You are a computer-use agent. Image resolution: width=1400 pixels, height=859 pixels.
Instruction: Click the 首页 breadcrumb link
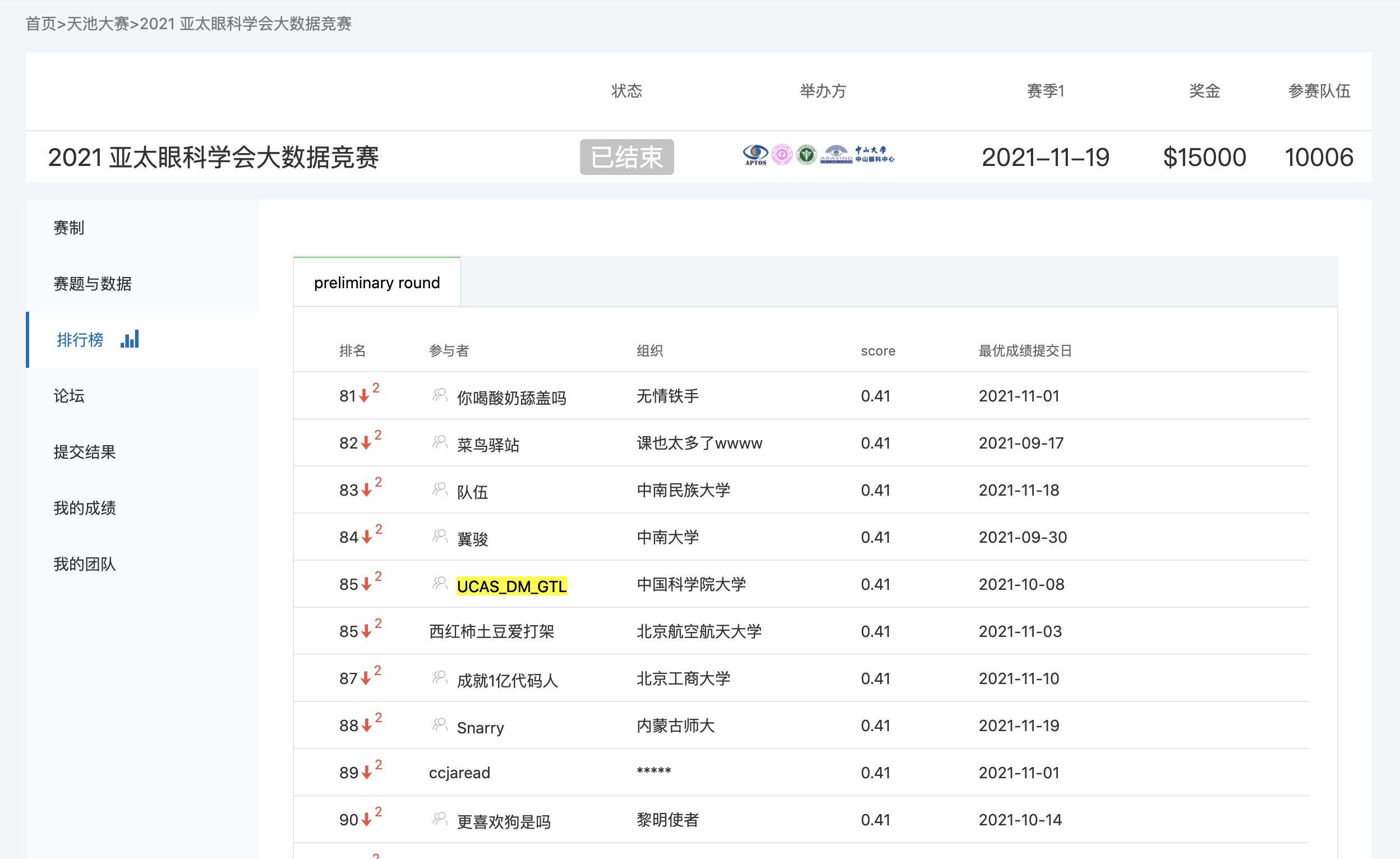click(x=41, y=24)
